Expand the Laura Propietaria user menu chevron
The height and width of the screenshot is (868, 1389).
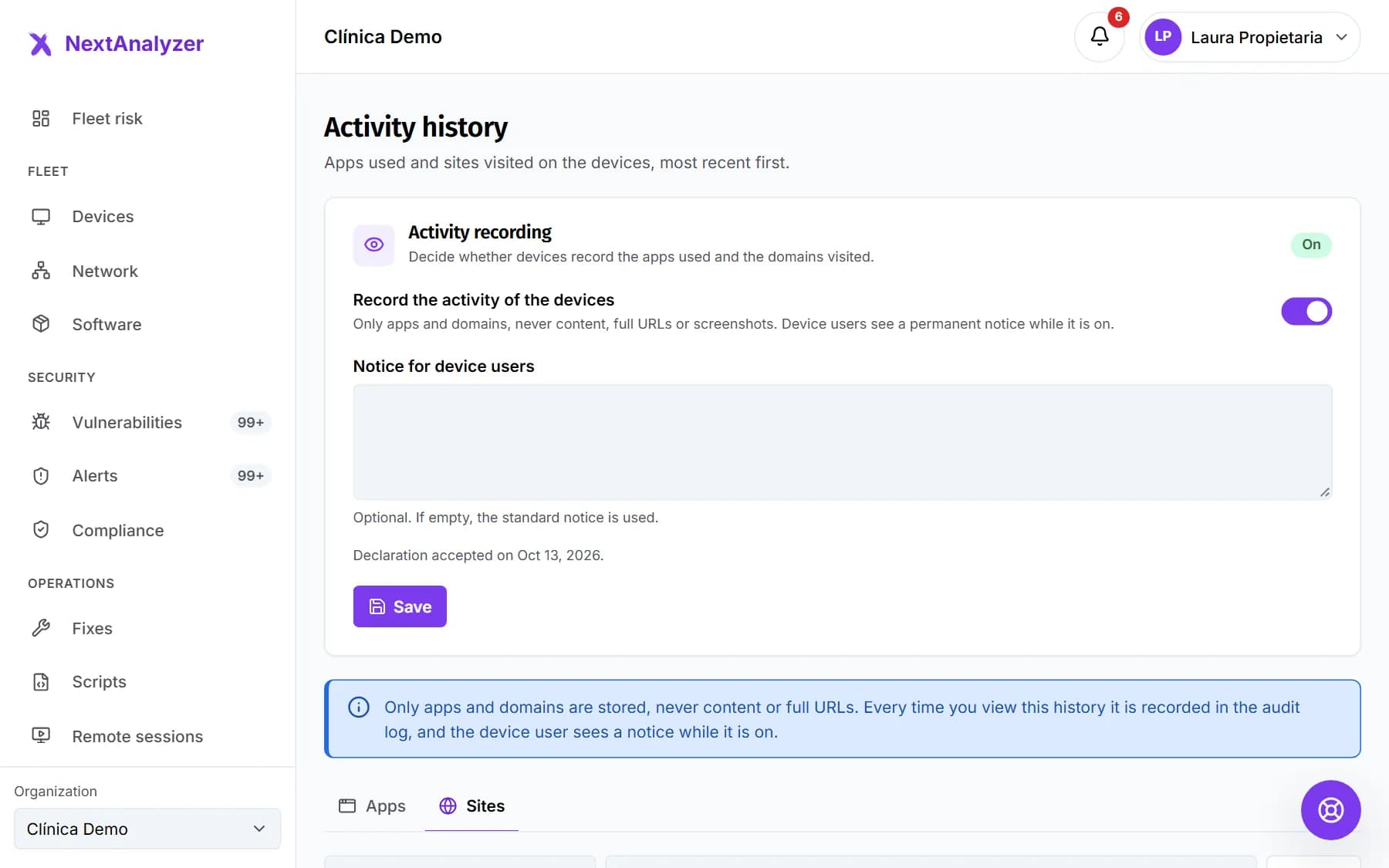tap(1342, 37)
